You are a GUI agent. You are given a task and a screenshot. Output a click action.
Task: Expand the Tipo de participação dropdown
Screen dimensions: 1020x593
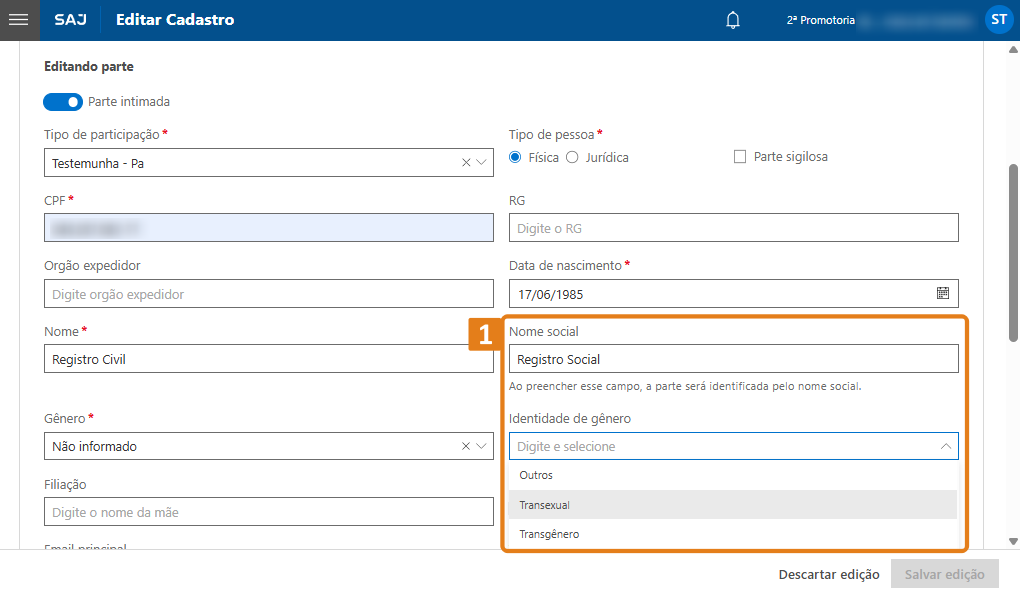click(x=482, y=163)
